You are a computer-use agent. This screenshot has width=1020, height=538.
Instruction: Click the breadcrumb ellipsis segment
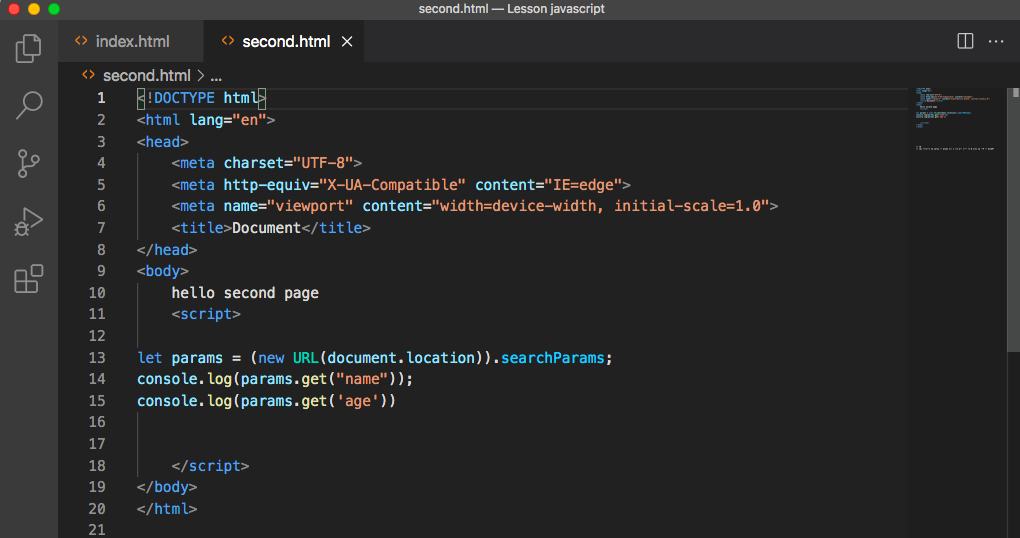click(x=216, y=76)
